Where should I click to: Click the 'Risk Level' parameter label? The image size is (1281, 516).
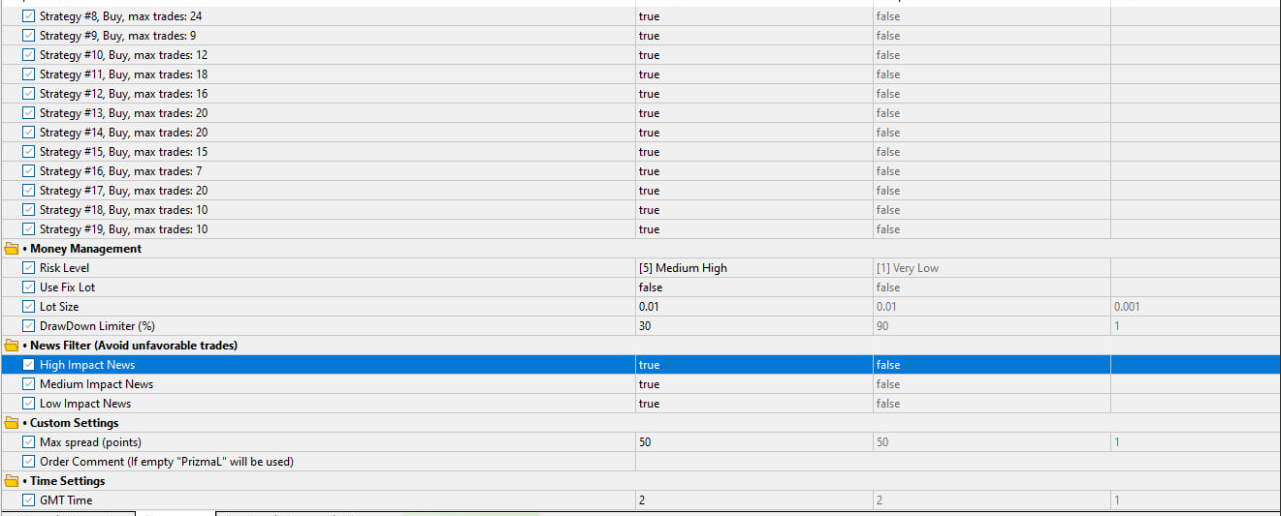(64, 268)
